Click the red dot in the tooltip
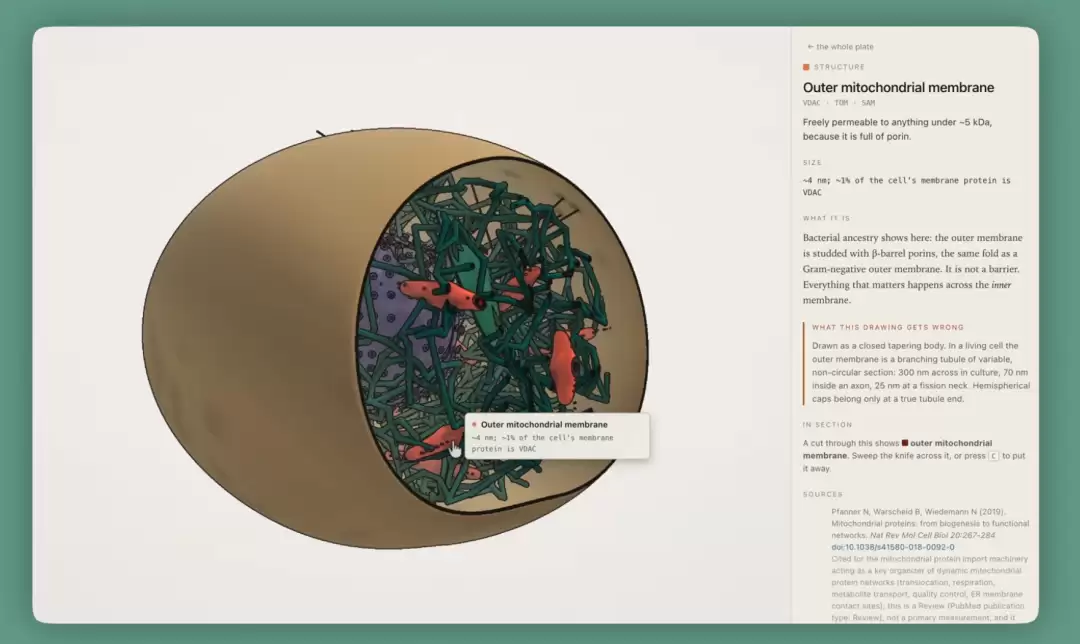 point(474,424)
